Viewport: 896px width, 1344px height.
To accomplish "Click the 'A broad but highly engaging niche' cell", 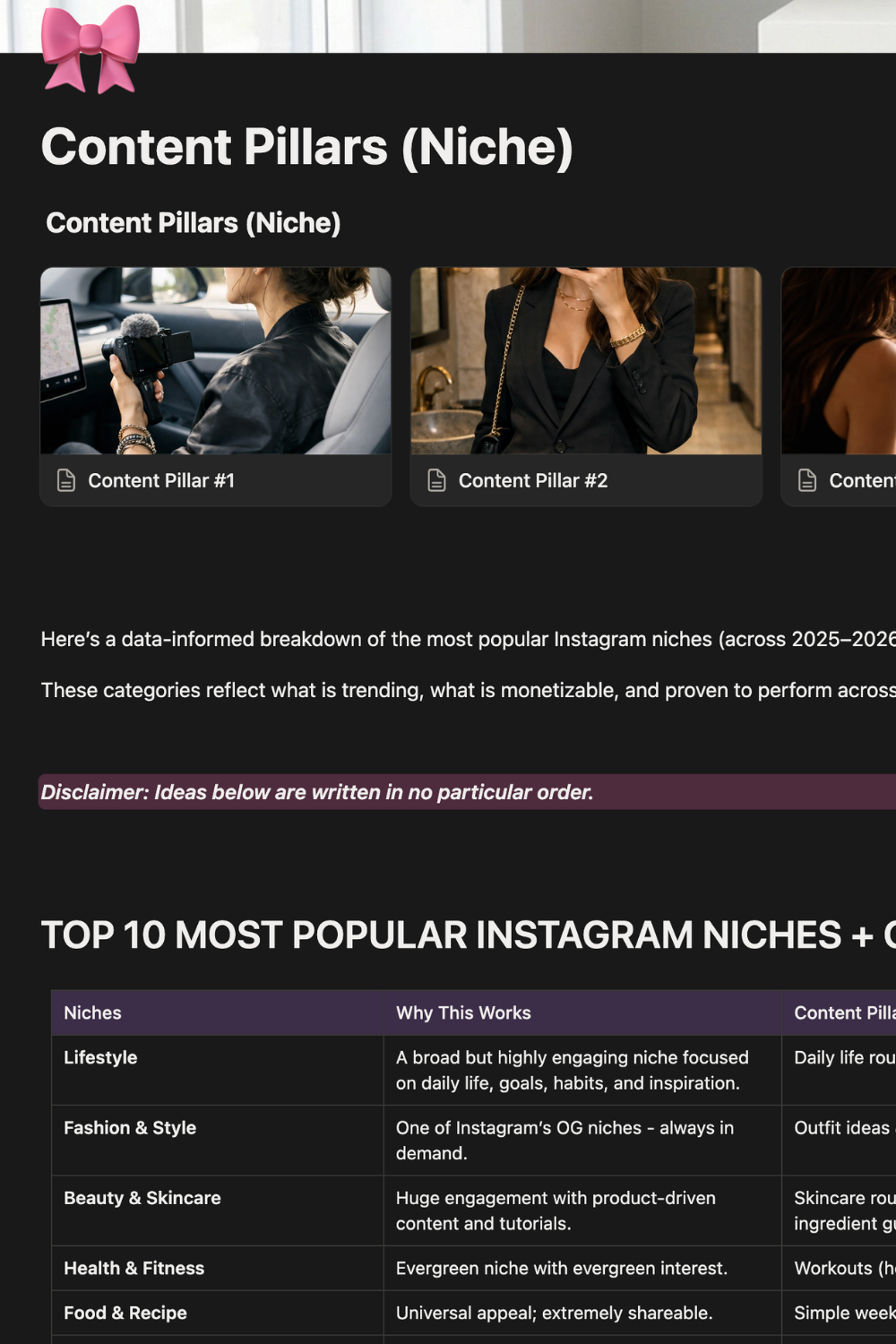I will (x=582, y=1071).
